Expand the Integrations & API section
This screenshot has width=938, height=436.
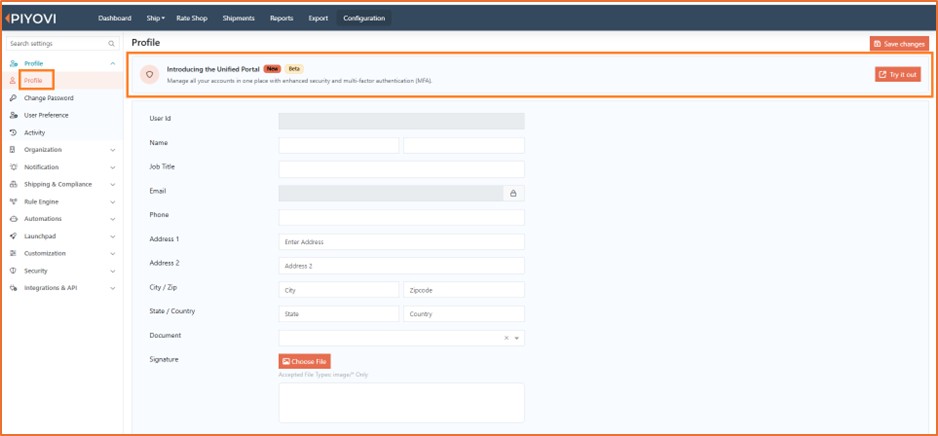[112, 288]
